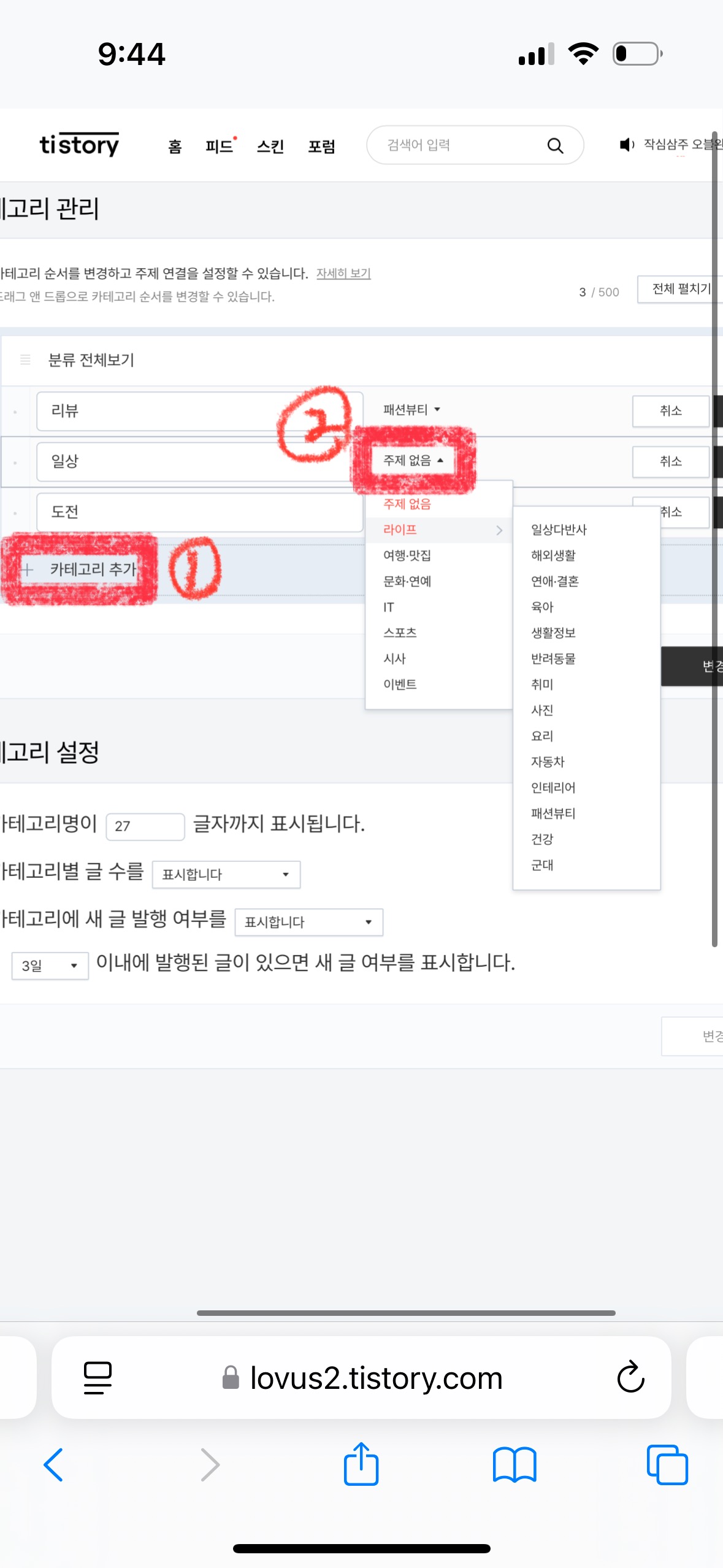Open the Tistory logo home link
This screenshot has height=1568, width=723.
(79, 145)
